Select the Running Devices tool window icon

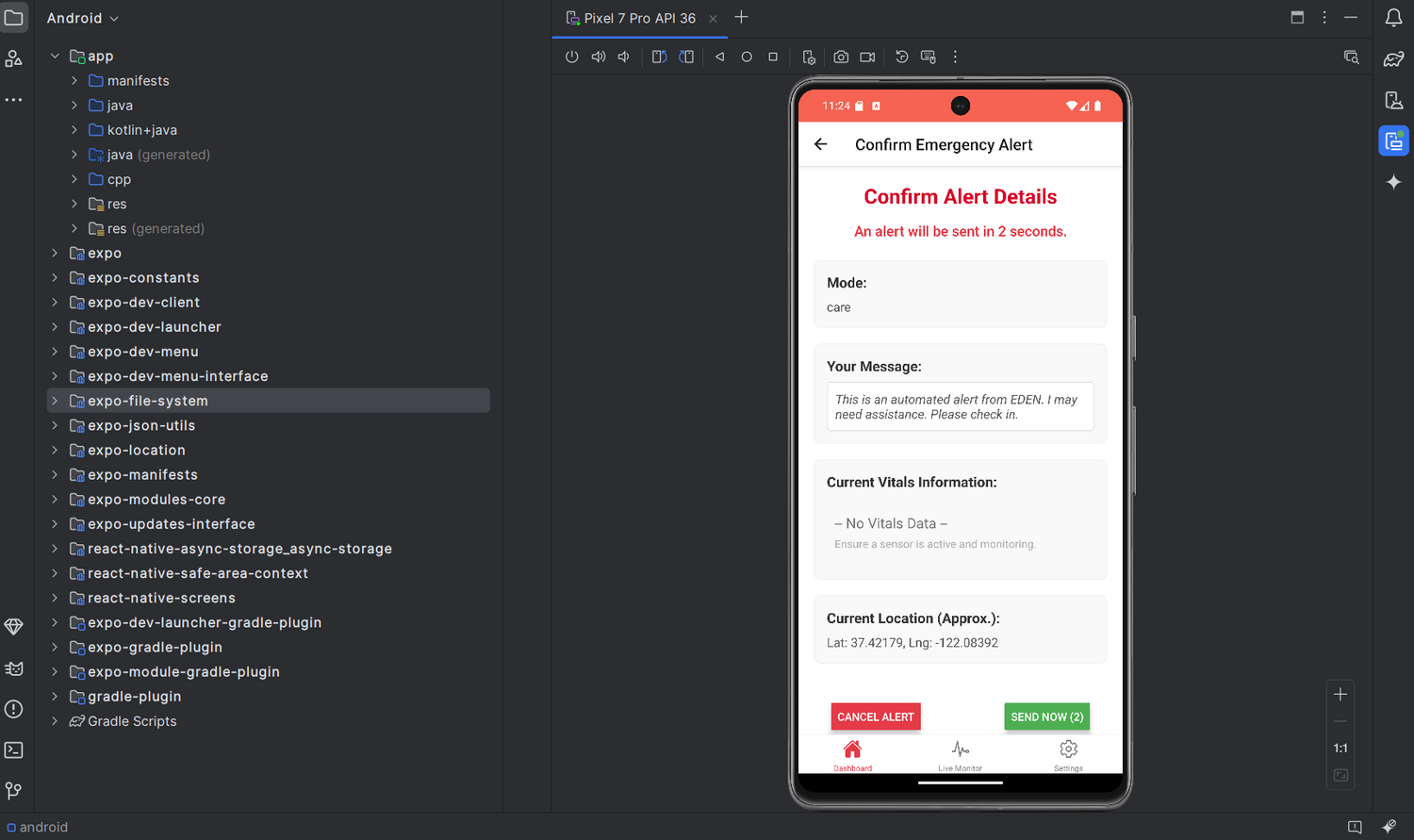tap(1393, 140)
